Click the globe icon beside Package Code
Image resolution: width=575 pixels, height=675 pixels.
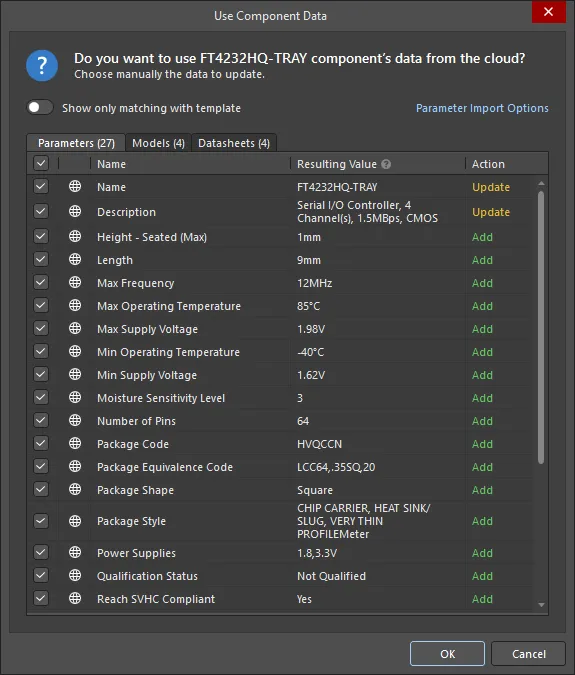point(75,443)
